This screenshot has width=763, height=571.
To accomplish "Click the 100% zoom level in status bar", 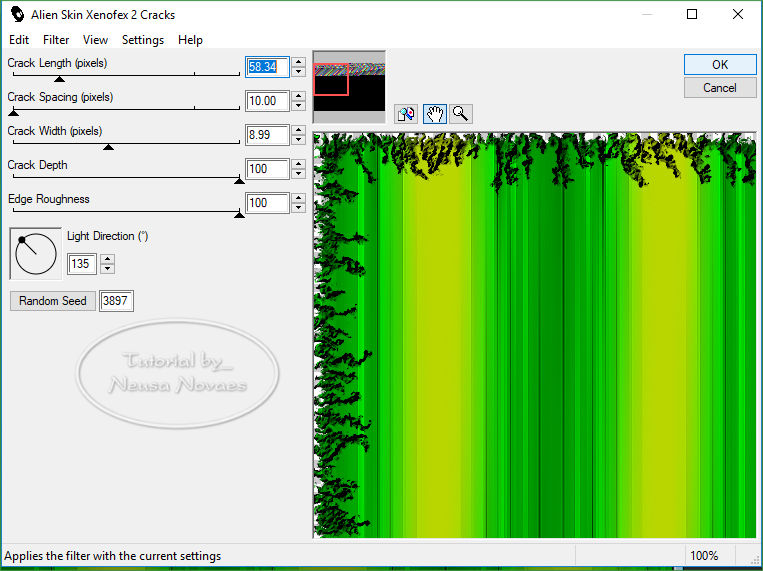I will pos(704,556).
